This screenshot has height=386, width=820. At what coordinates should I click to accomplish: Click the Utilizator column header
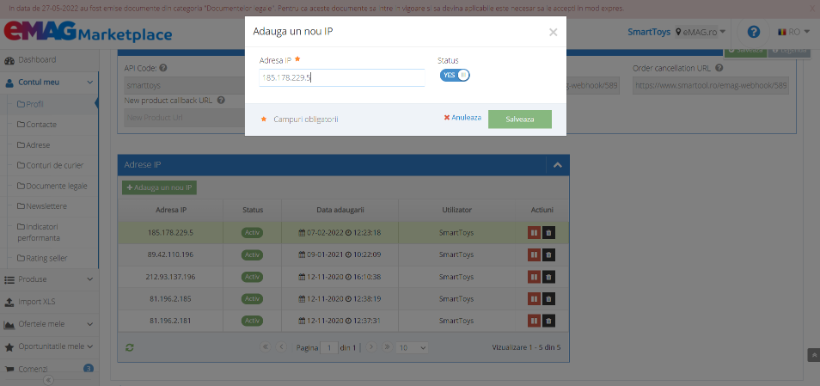457,210
